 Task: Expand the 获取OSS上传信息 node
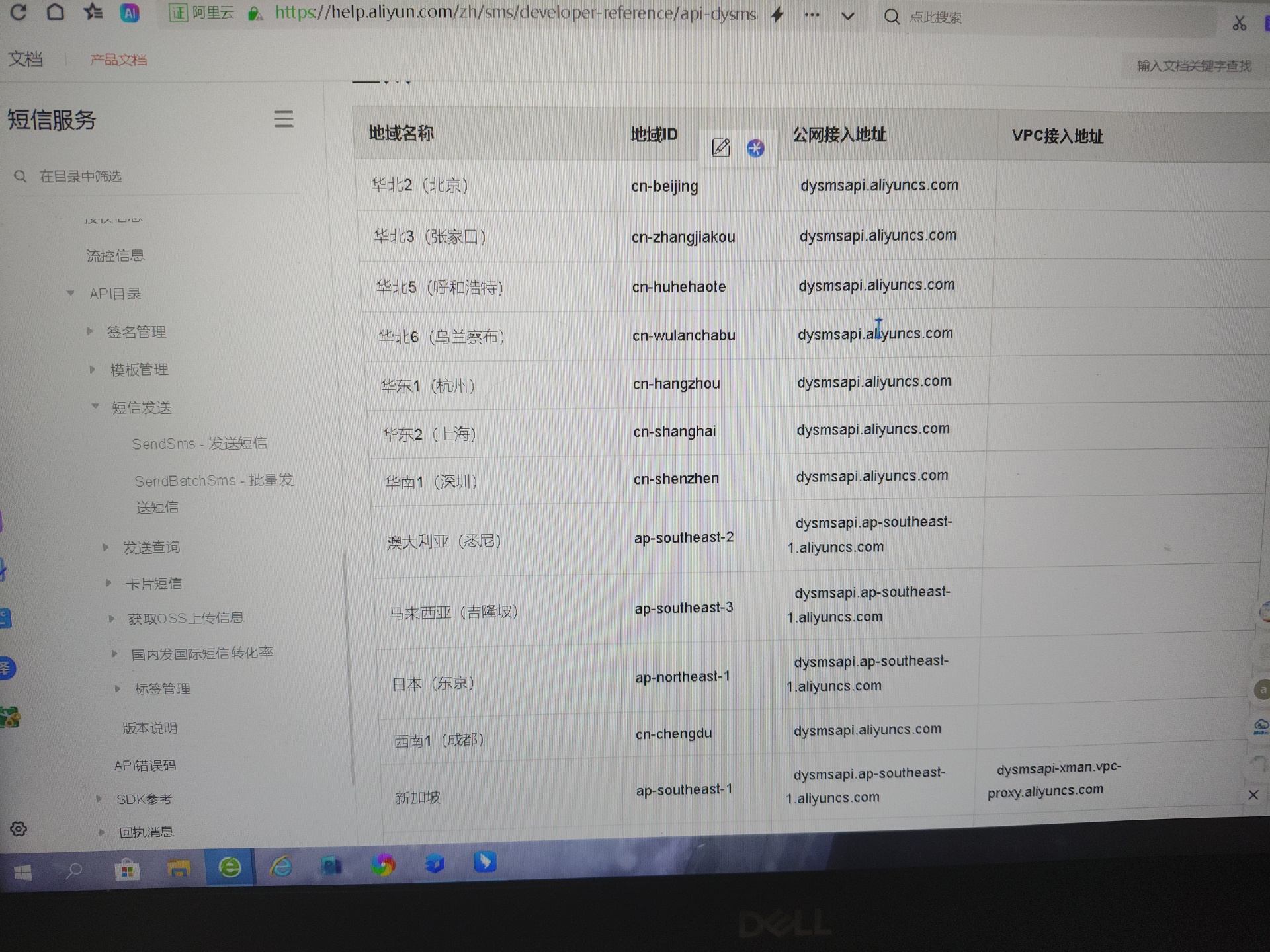click(112, 618)
